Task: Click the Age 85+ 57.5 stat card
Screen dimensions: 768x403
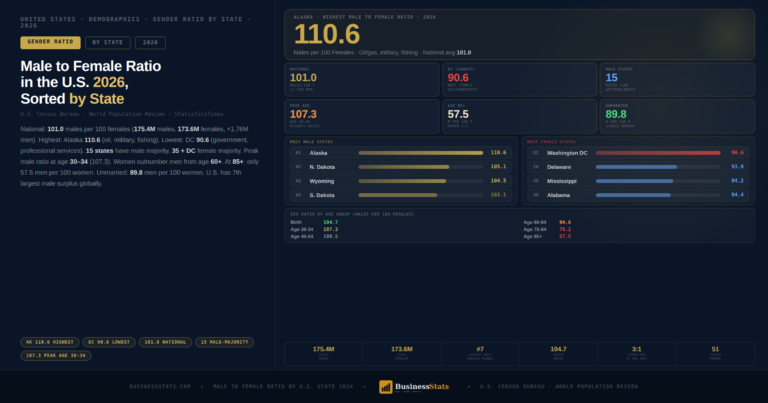Action: (x=520, y=116)
